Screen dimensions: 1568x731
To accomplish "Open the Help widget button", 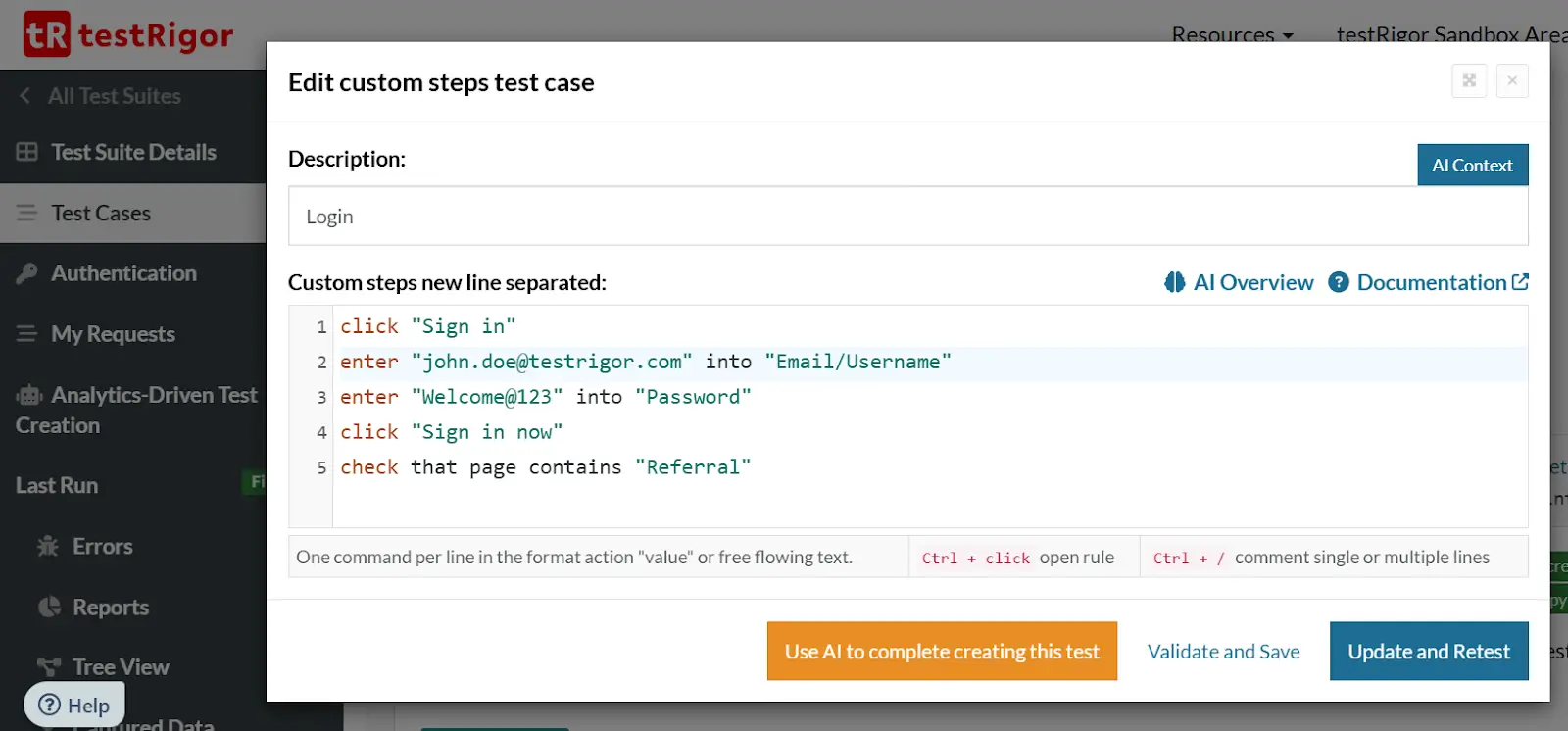I will [x=74, y=706].
